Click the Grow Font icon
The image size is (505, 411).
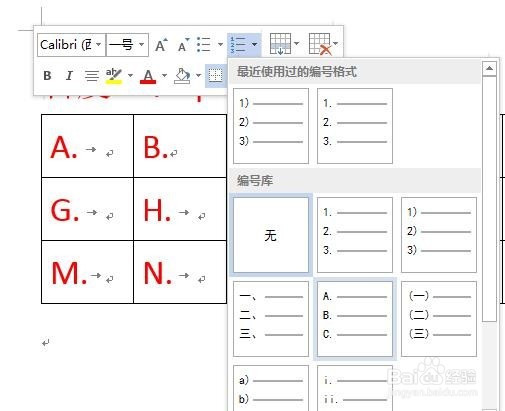click(x=161, y=45)
